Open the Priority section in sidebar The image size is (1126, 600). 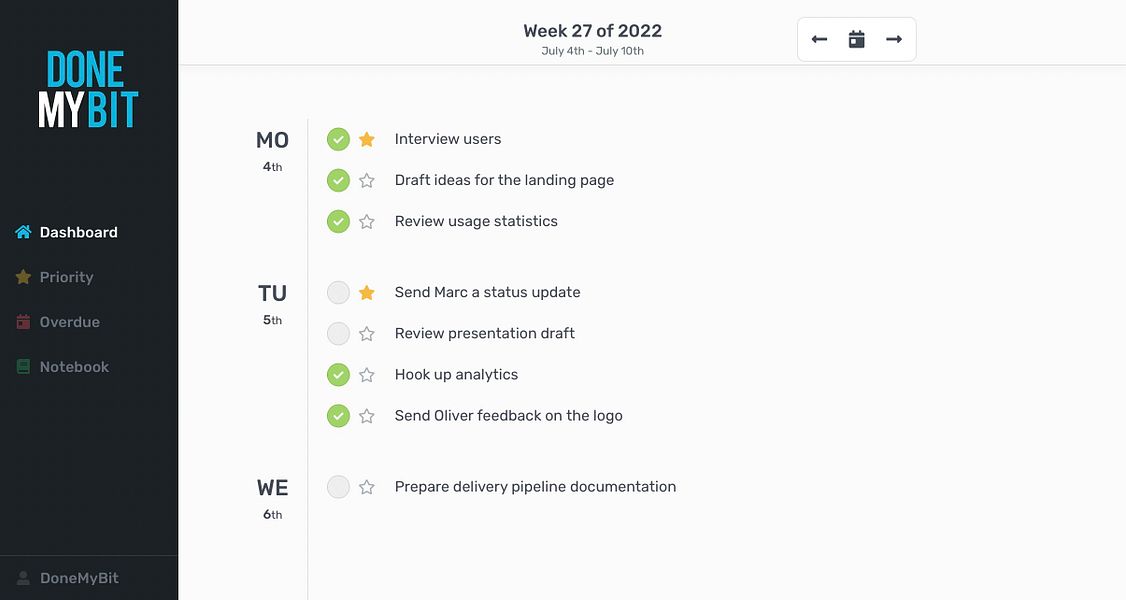pyautogui.click(x=55, y=277)
